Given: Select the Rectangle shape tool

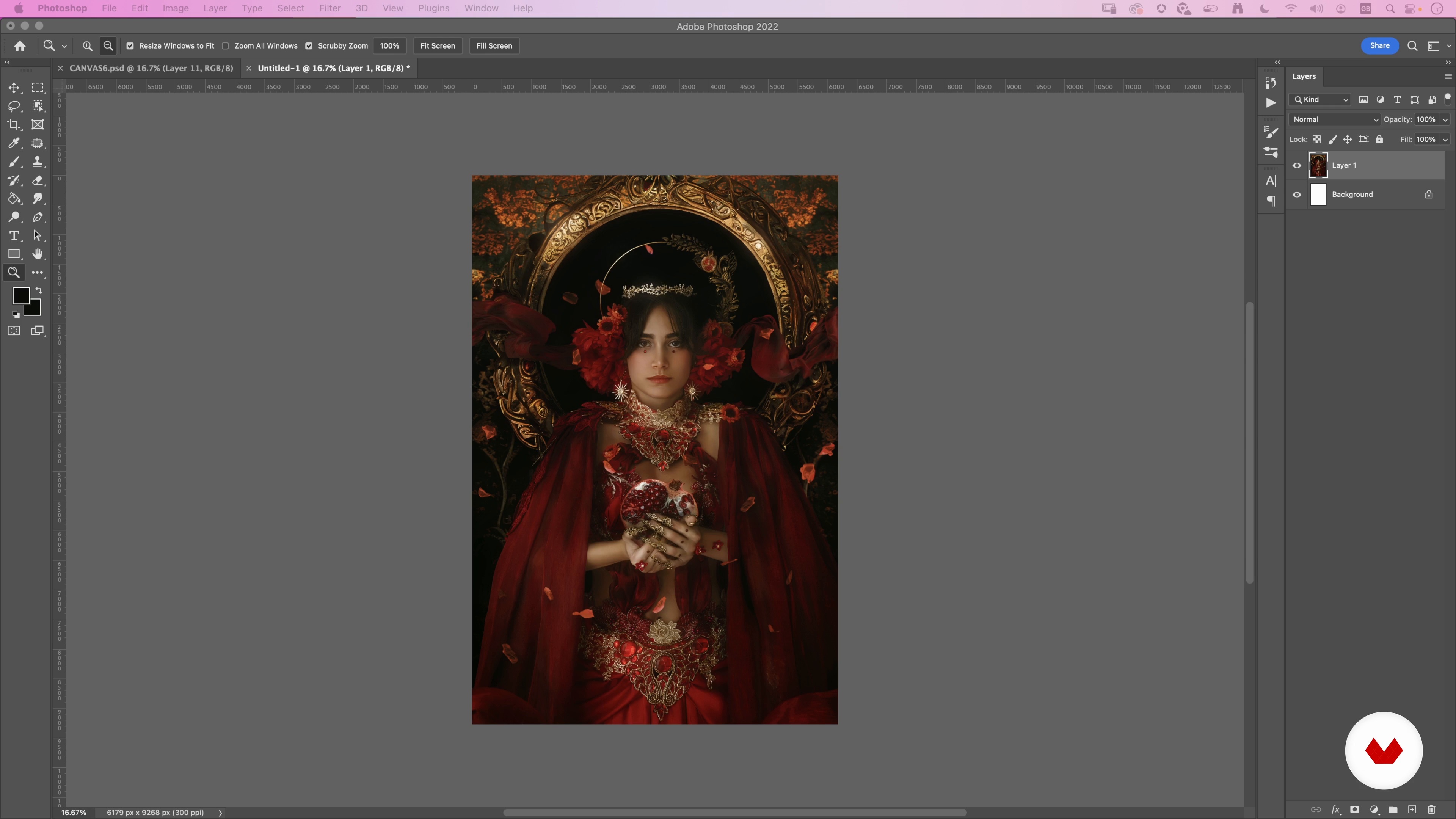Looking at the screenshot, I should tap(14, 254).
